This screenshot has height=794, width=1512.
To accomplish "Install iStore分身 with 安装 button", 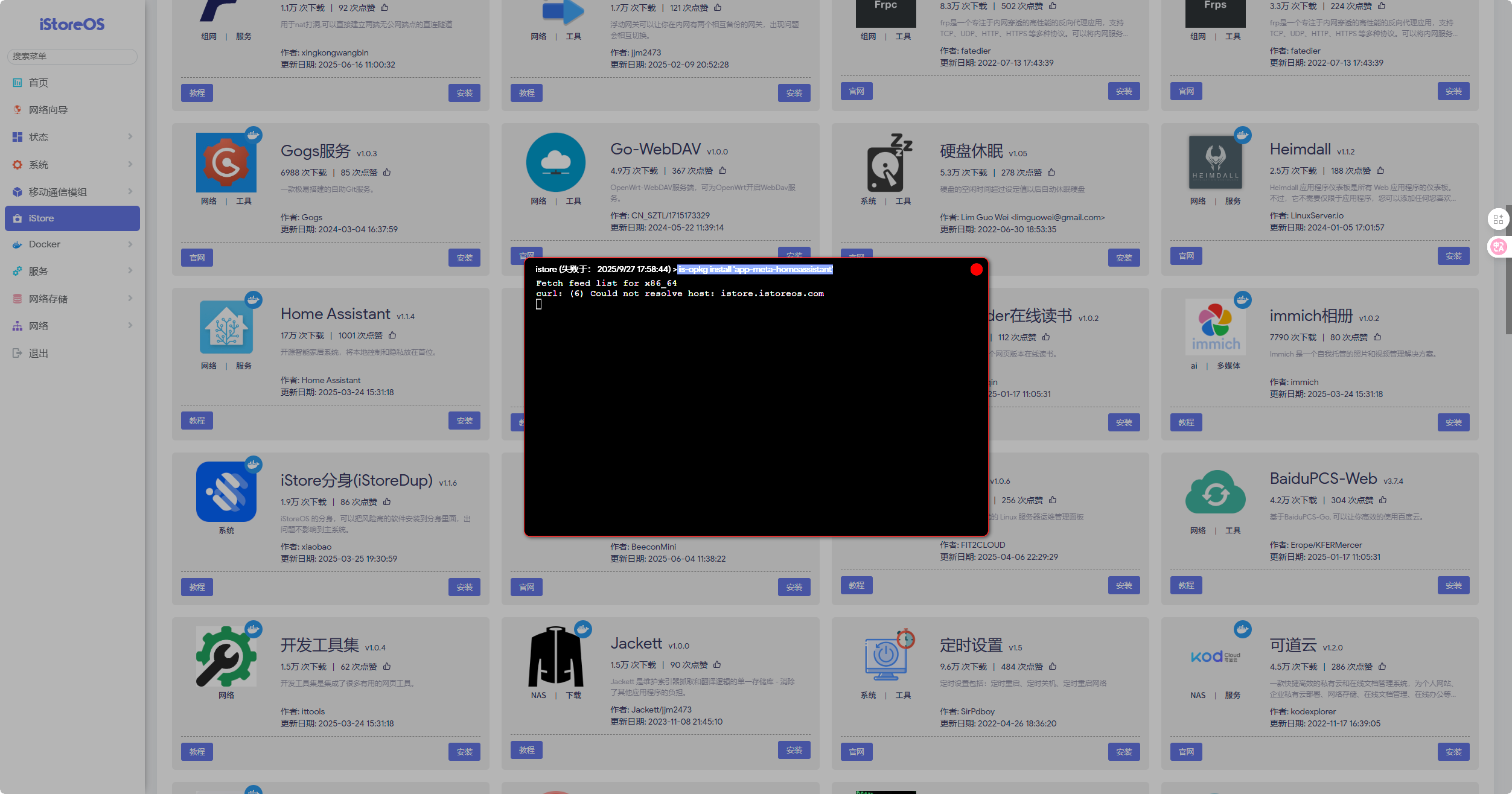I will tap(464, 587).
